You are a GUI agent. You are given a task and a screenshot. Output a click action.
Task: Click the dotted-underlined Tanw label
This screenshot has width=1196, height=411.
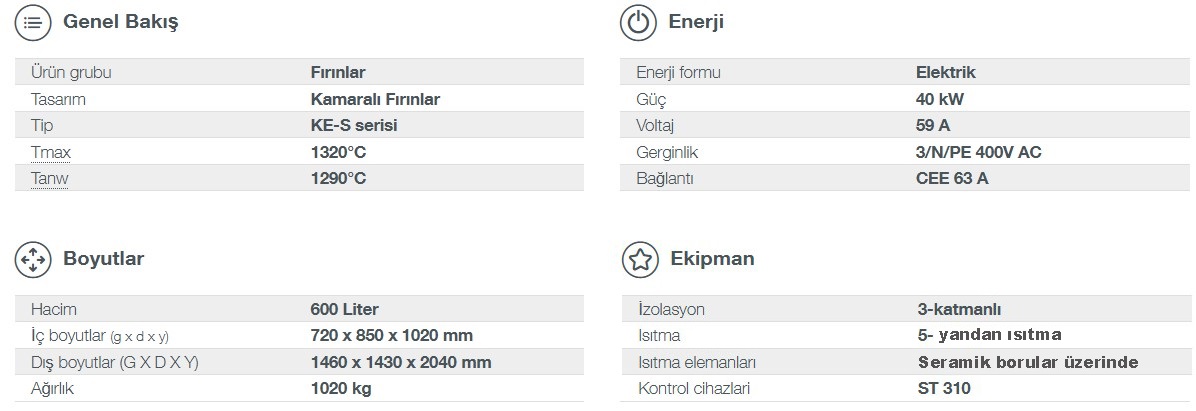(x=50, y=179)
